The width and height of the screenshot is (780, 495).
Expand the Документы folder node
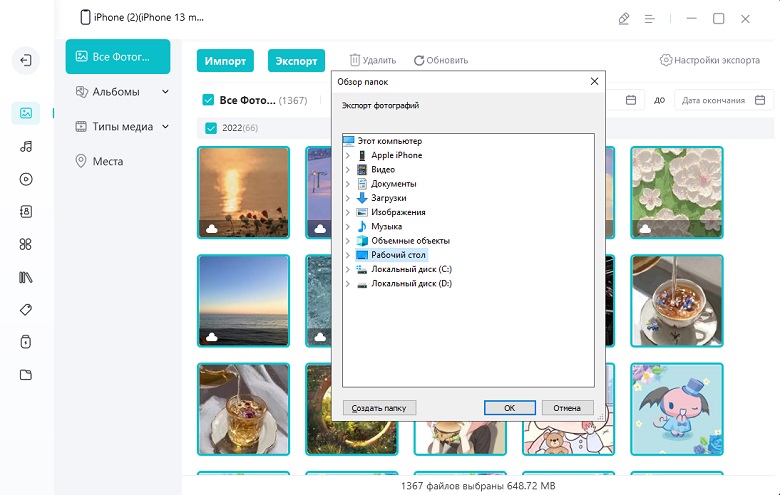tap(348, 184)
